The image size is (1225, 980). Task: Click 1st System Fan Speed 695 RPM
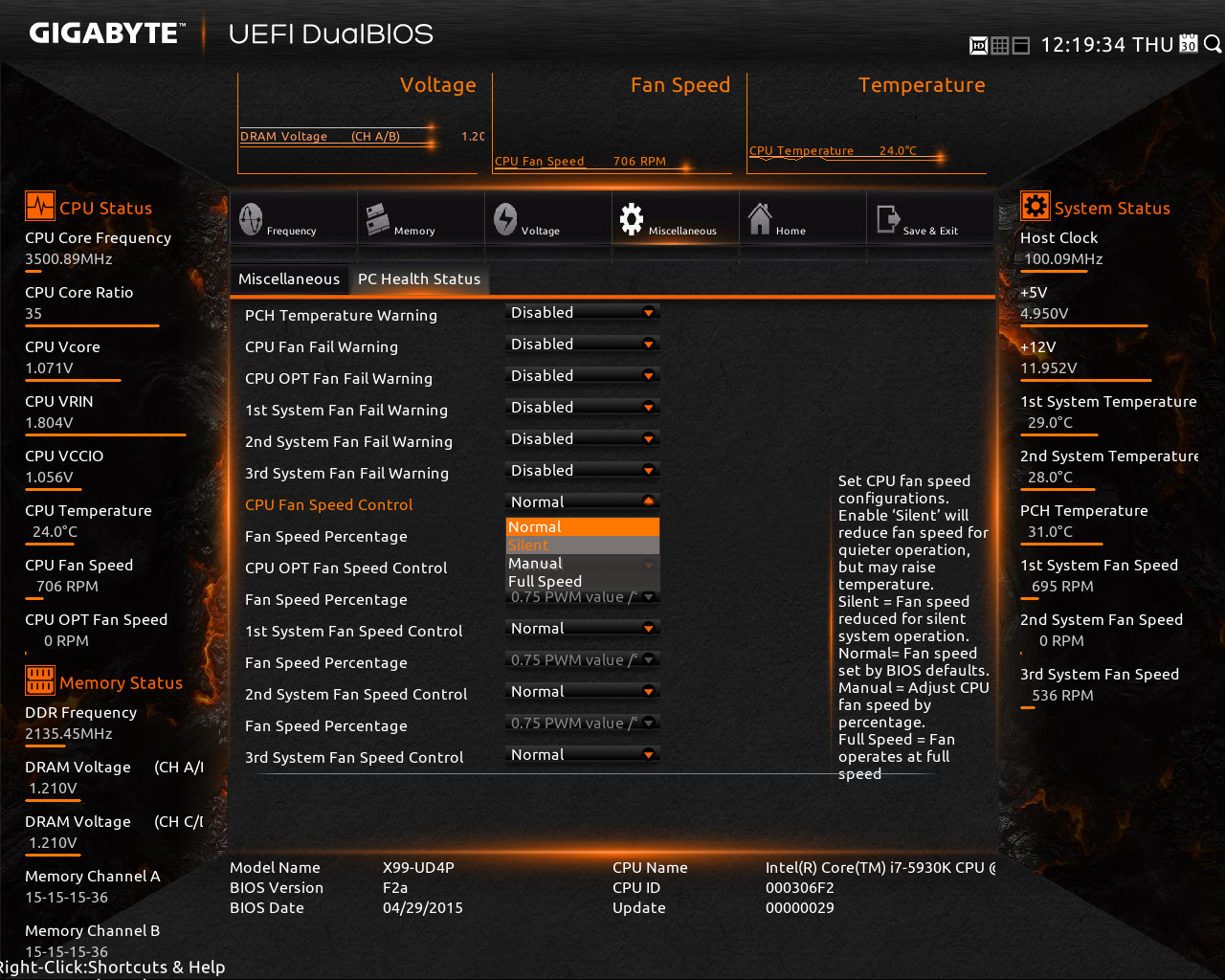coord(1062,587)
